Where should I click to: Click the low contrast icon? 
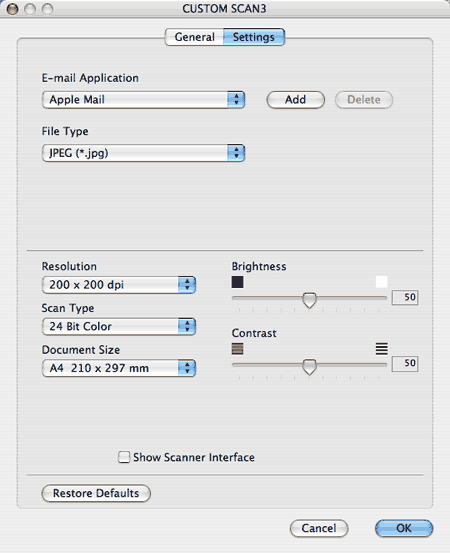point(237,349)
